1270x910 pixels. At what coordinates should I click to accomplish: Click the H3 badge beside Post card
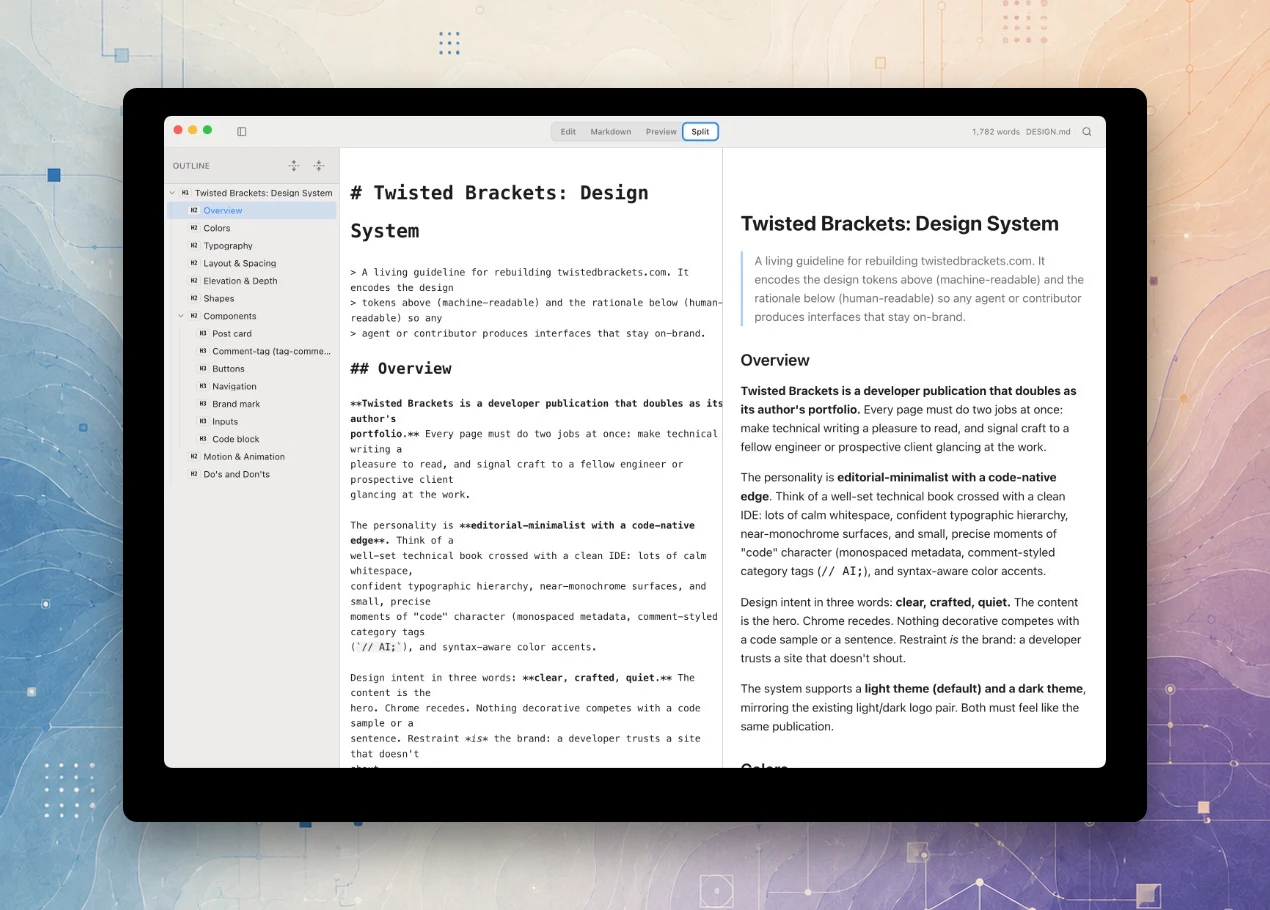(203, 334)
